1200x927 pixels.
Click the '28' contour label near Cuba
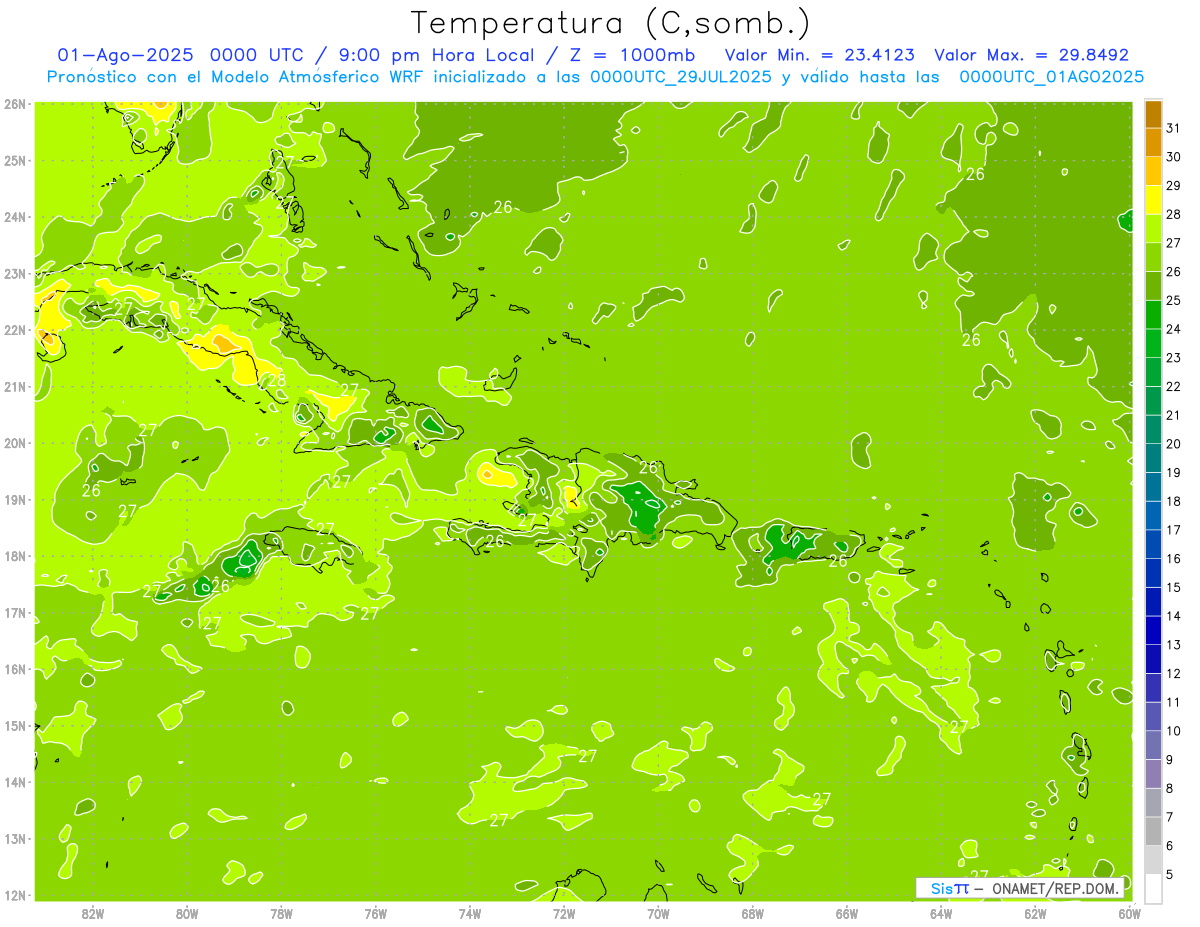pos(277,380)
